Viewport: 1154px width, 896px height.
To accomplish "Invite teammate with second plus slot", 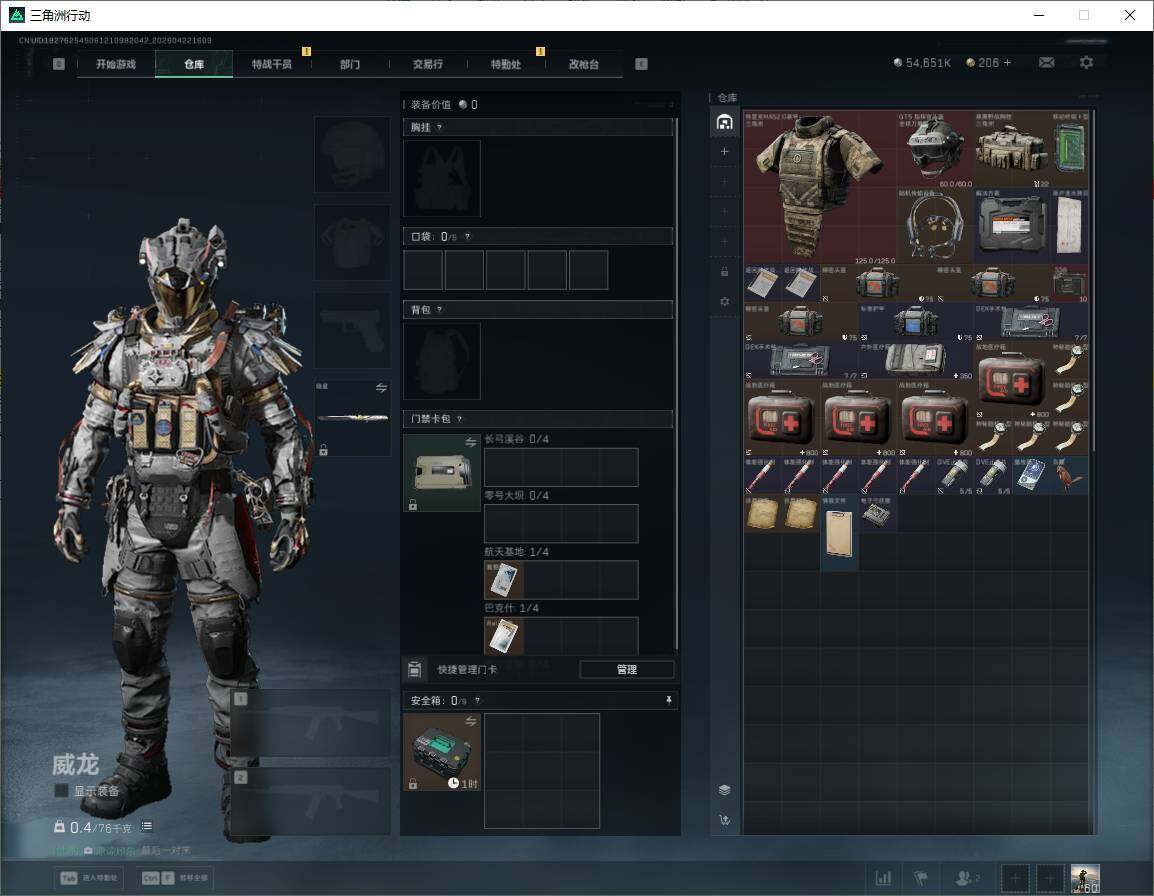I will click(x=1050, y=878).
